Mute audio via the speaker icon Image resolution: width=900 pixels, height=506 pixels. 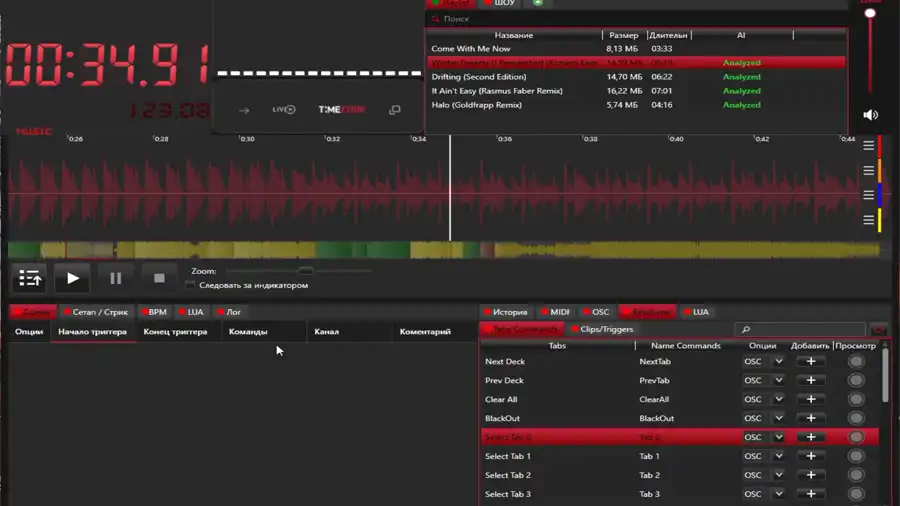tap(870, 115)
